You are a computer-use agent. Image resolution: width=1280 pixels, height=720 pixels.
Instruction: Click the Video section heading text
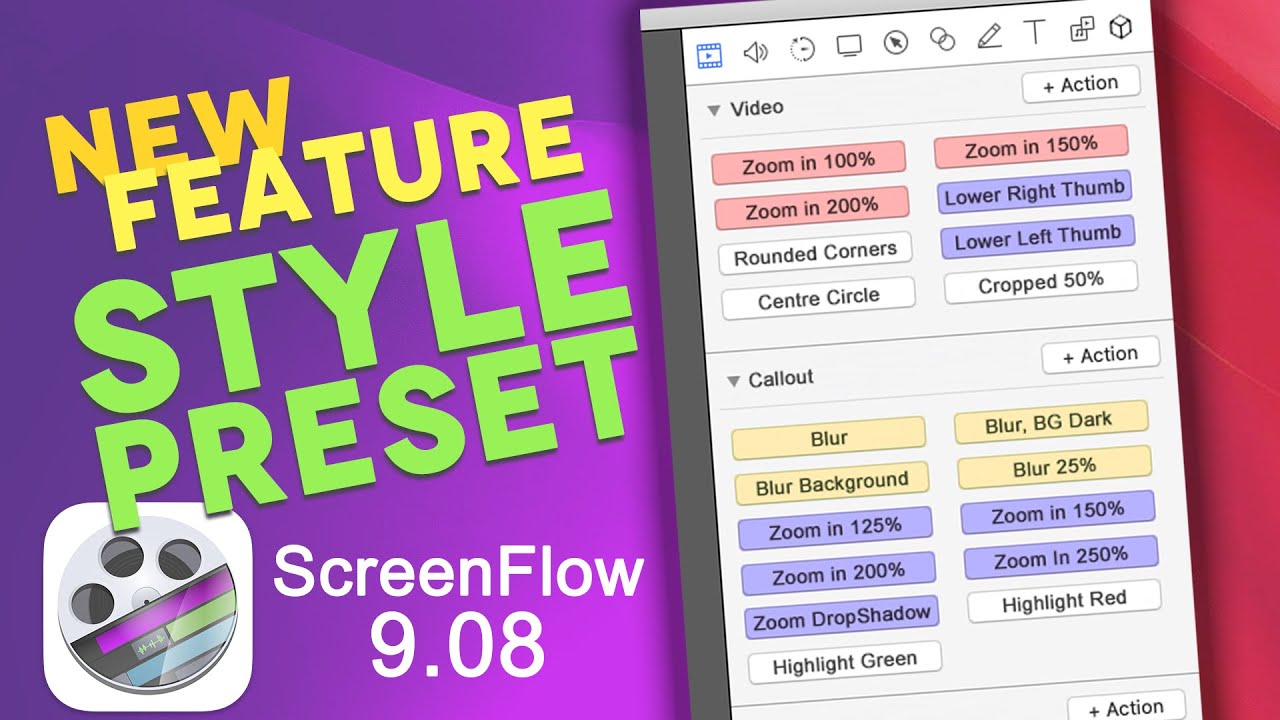[757, 108]
